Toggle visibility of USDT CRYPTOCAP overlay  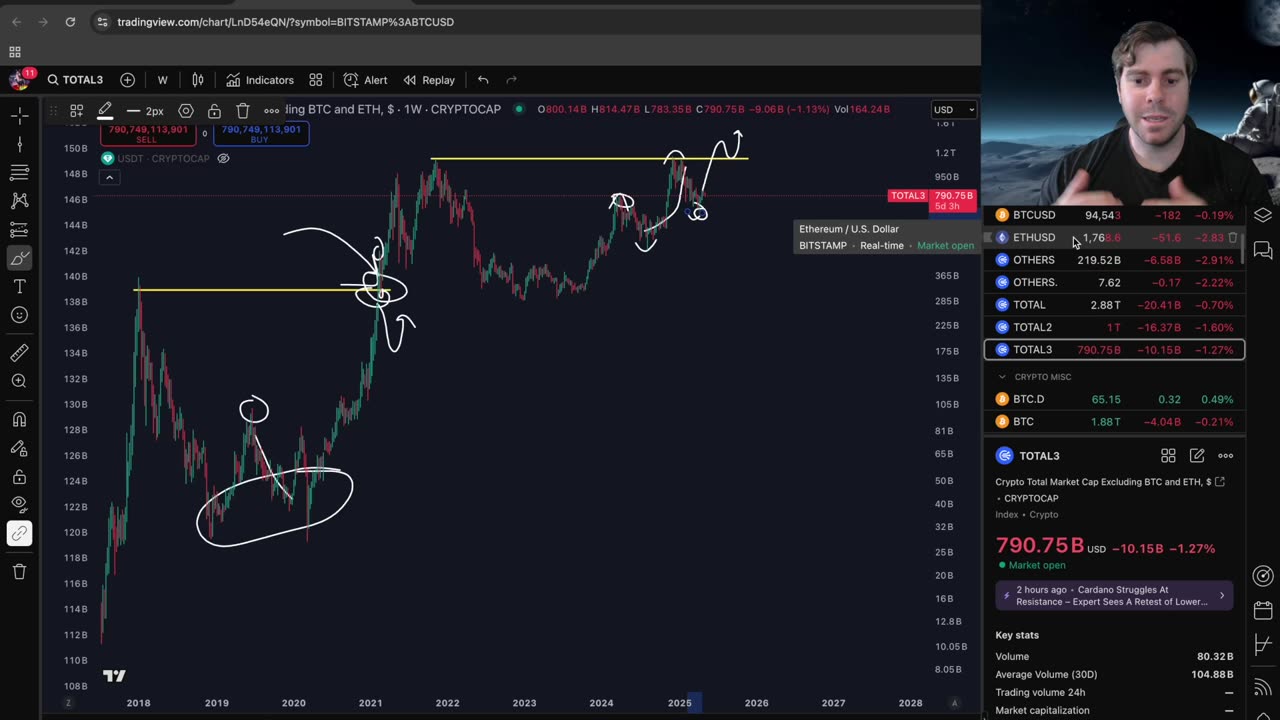tap(223, 158)
